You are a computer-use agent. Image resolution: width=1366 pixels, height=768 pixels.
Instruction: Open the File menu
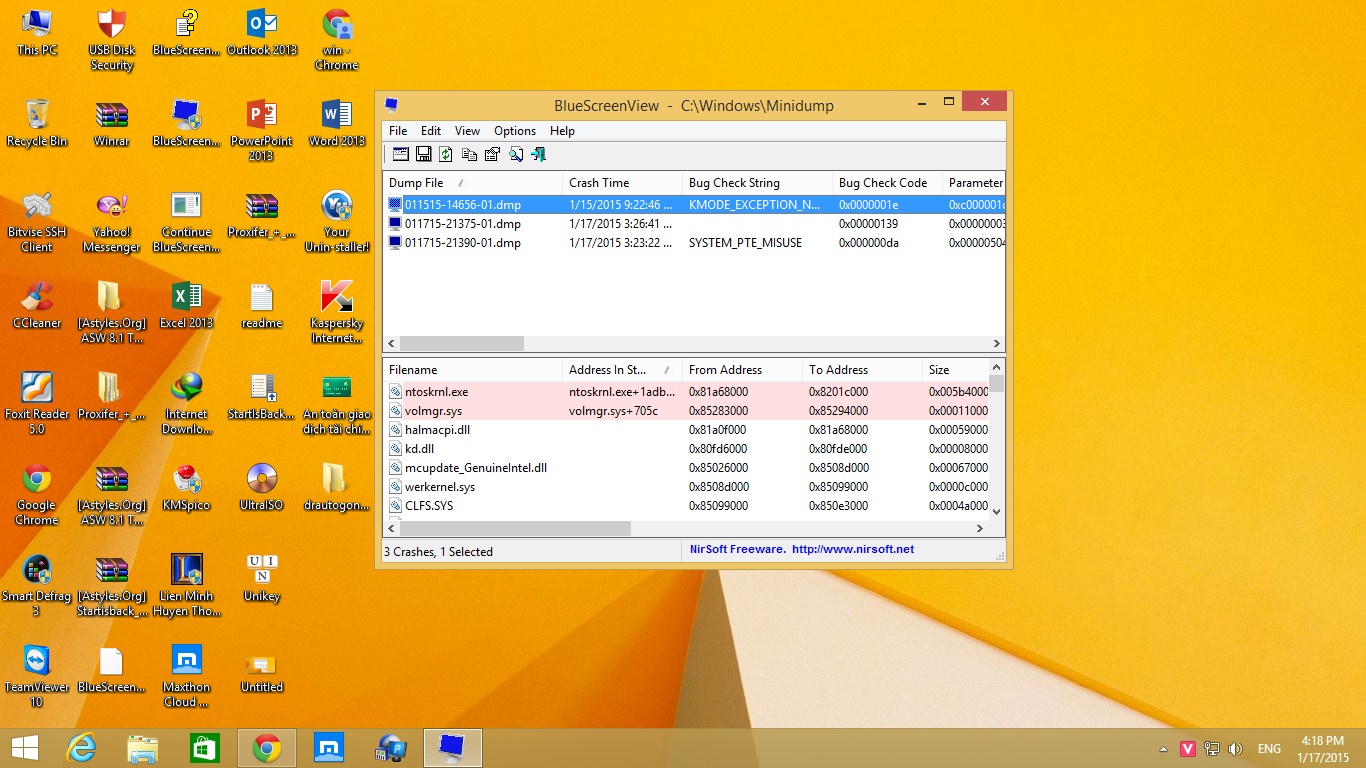click(398, 131)
